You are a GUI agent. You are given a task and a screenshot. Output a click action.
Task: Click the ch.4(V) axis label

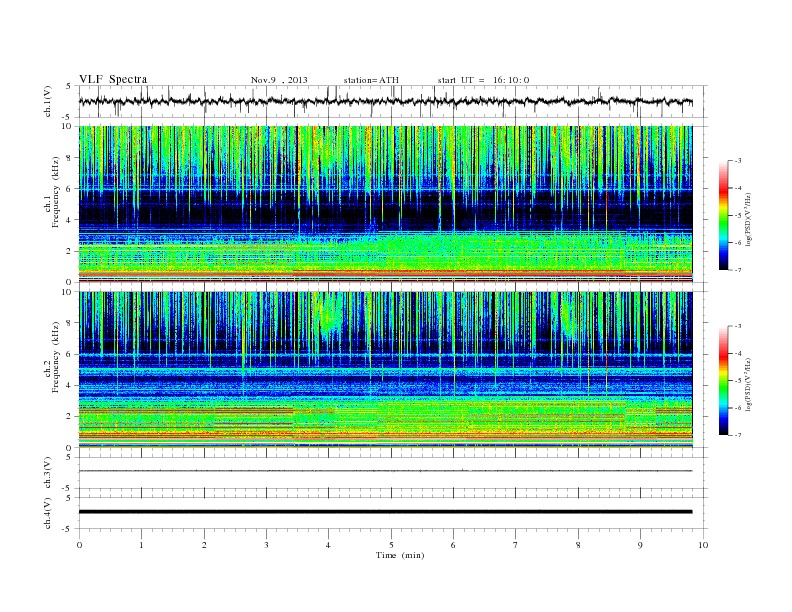click(x=47, y=513)
